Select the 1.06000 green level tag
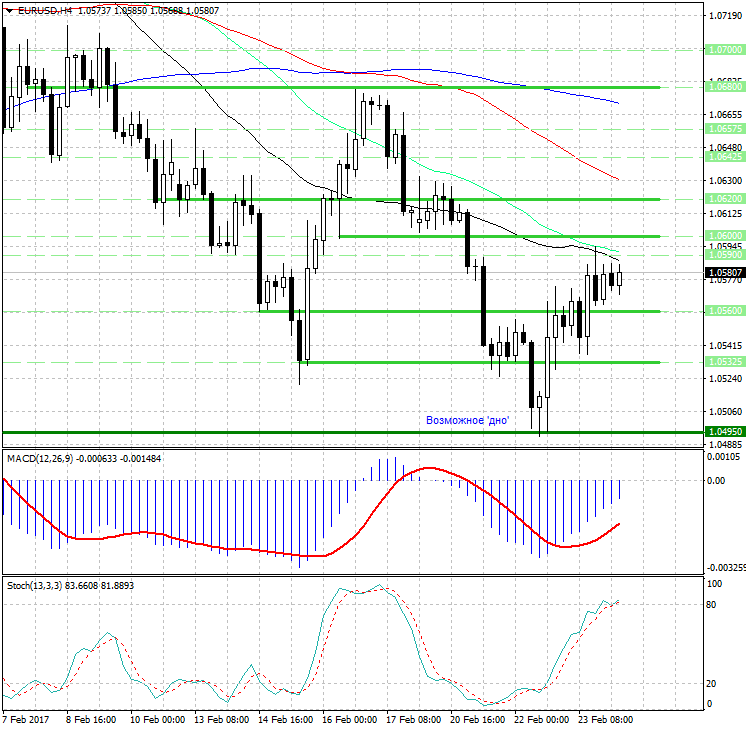The width and height of the screenshot is (746, 731). [724, 236]
